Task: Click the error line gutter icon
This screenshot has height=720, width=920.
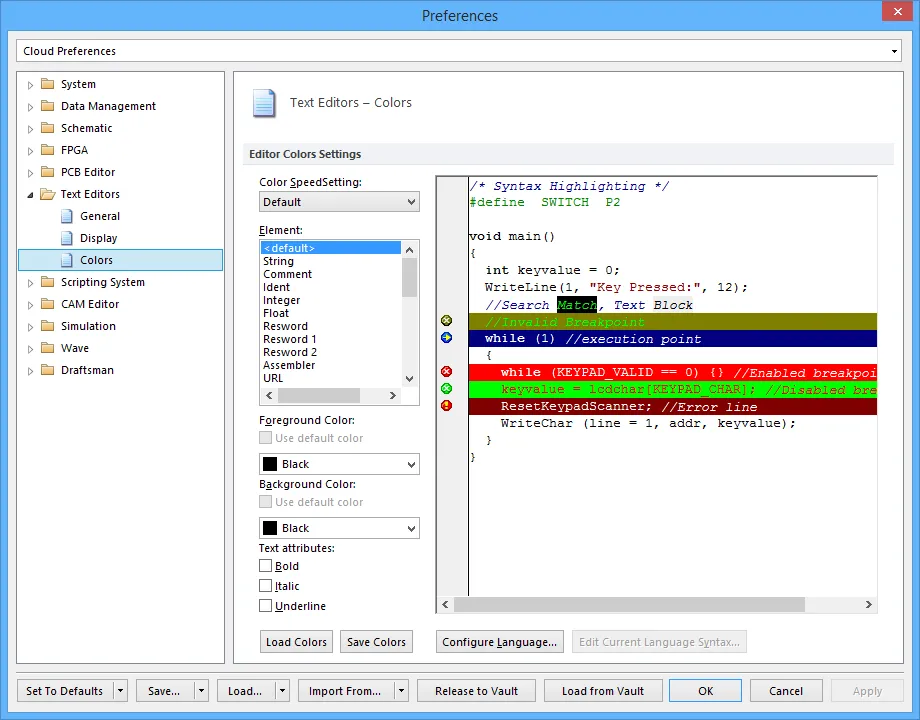Action: point(446,406)
